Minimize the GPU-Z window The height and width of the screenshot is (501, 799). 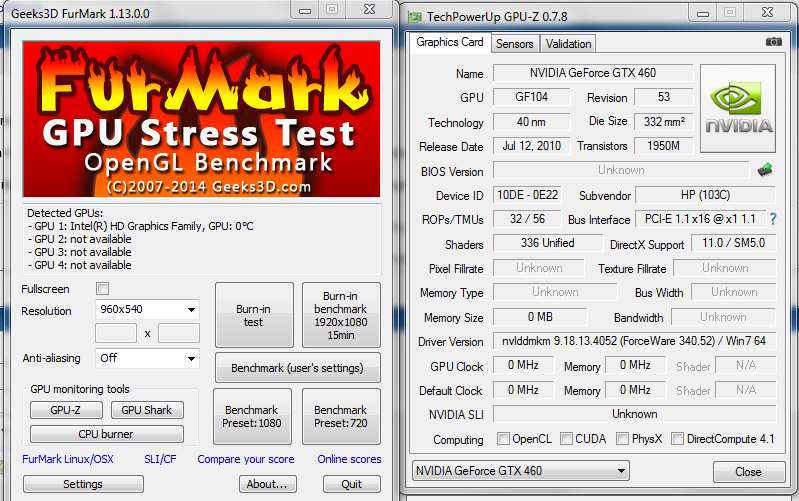coord(703,13)
